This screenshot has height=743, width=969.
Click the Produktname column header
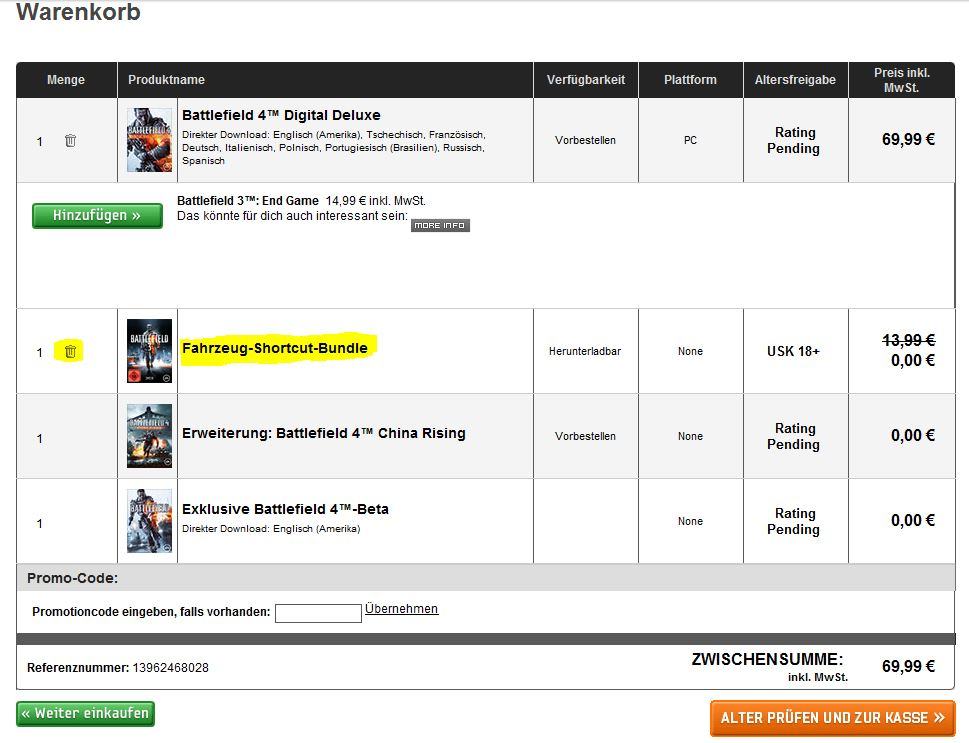(x=166, y=80)
